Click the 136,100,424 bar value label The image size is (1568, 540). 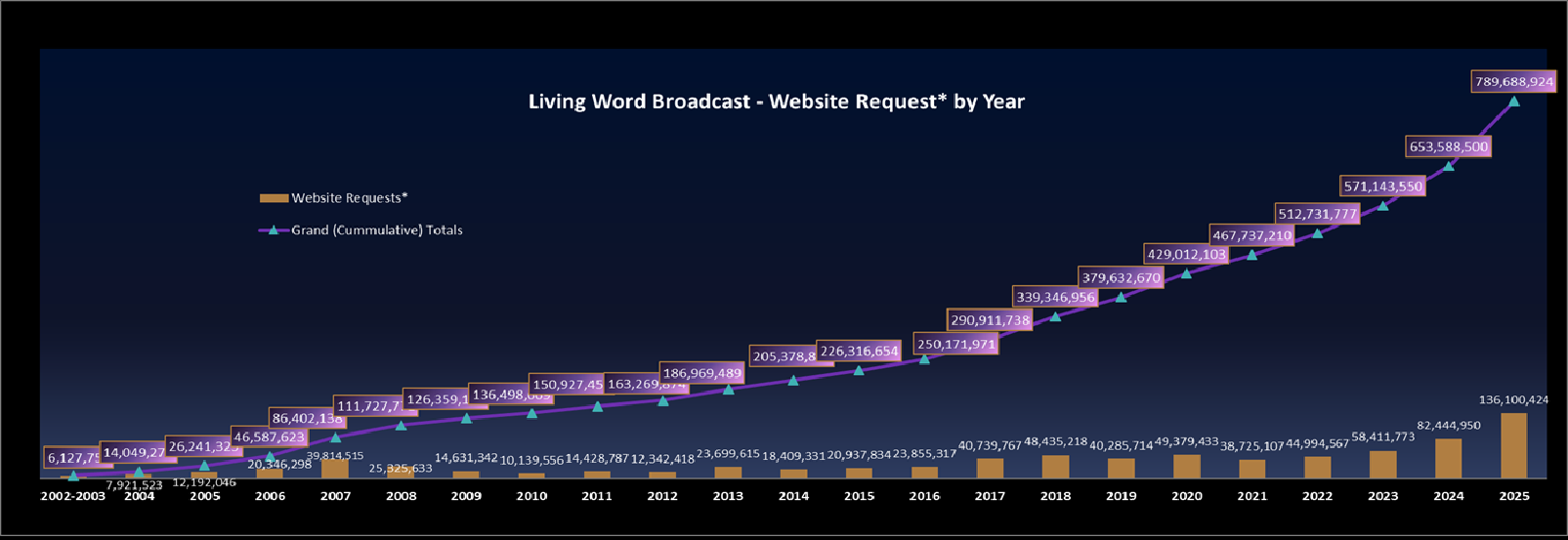(1513, 399)
